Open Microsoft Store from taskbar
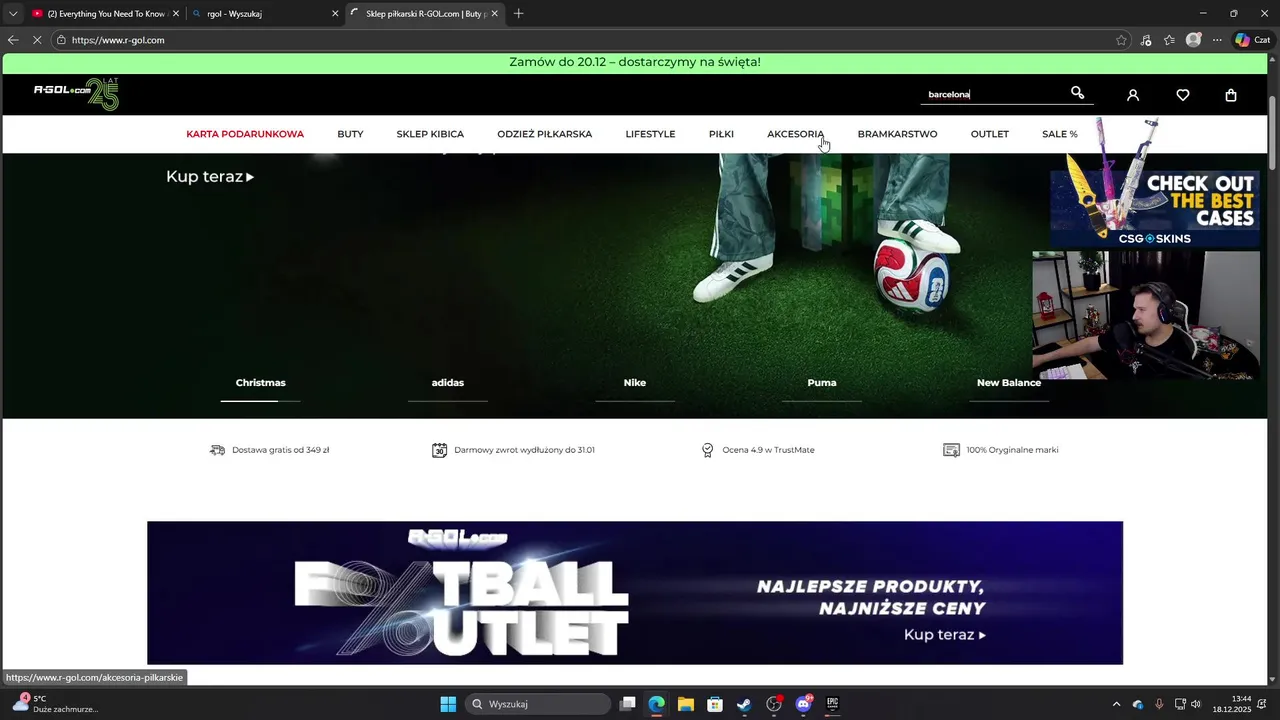 pos(714,704)
